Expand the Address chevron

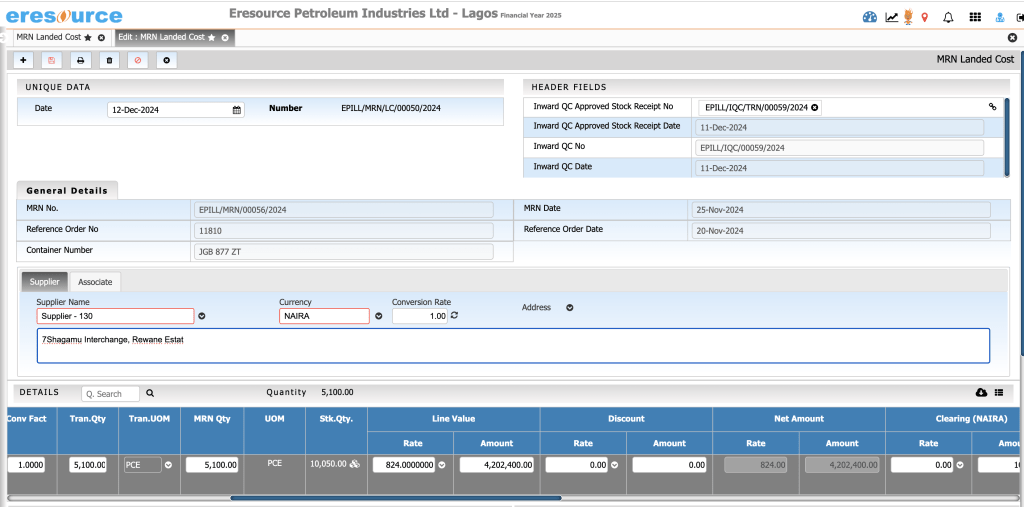point(570,308)
